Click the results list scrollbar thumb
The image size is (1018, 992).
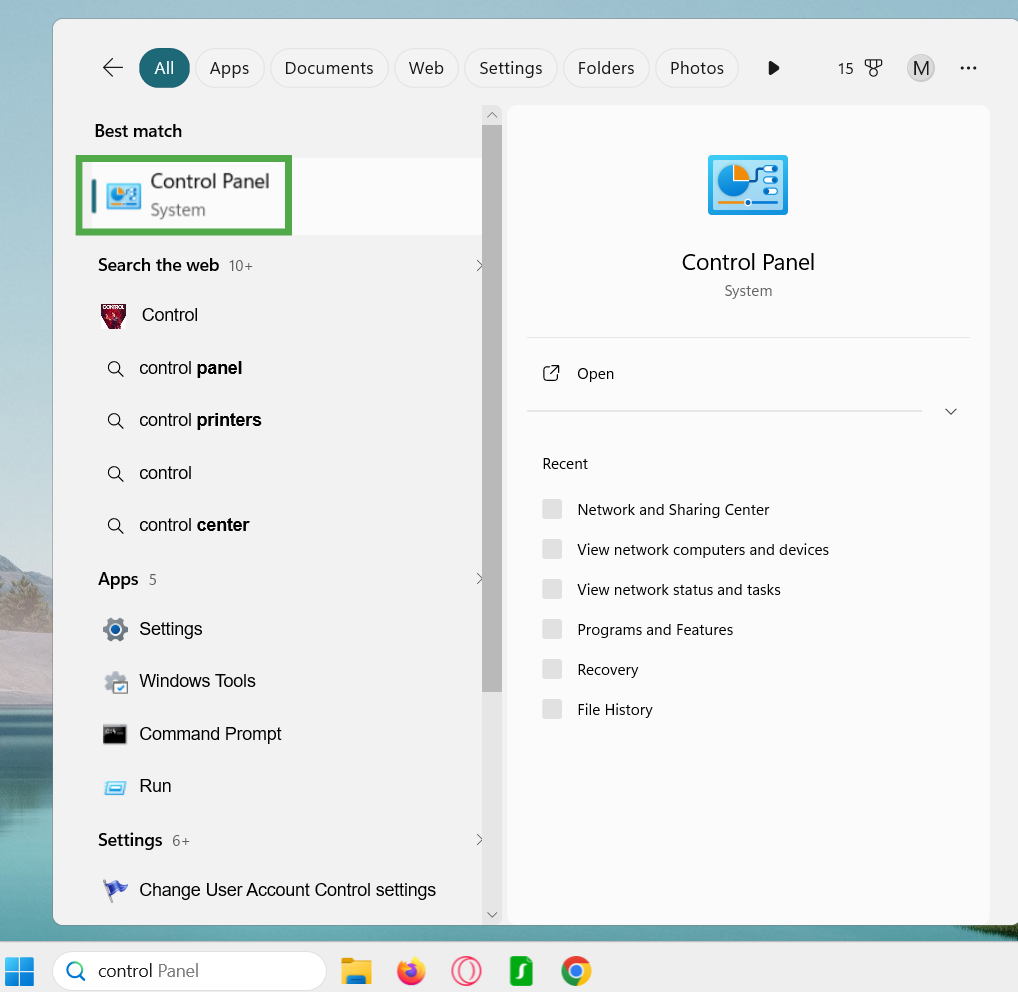[492, 408]
